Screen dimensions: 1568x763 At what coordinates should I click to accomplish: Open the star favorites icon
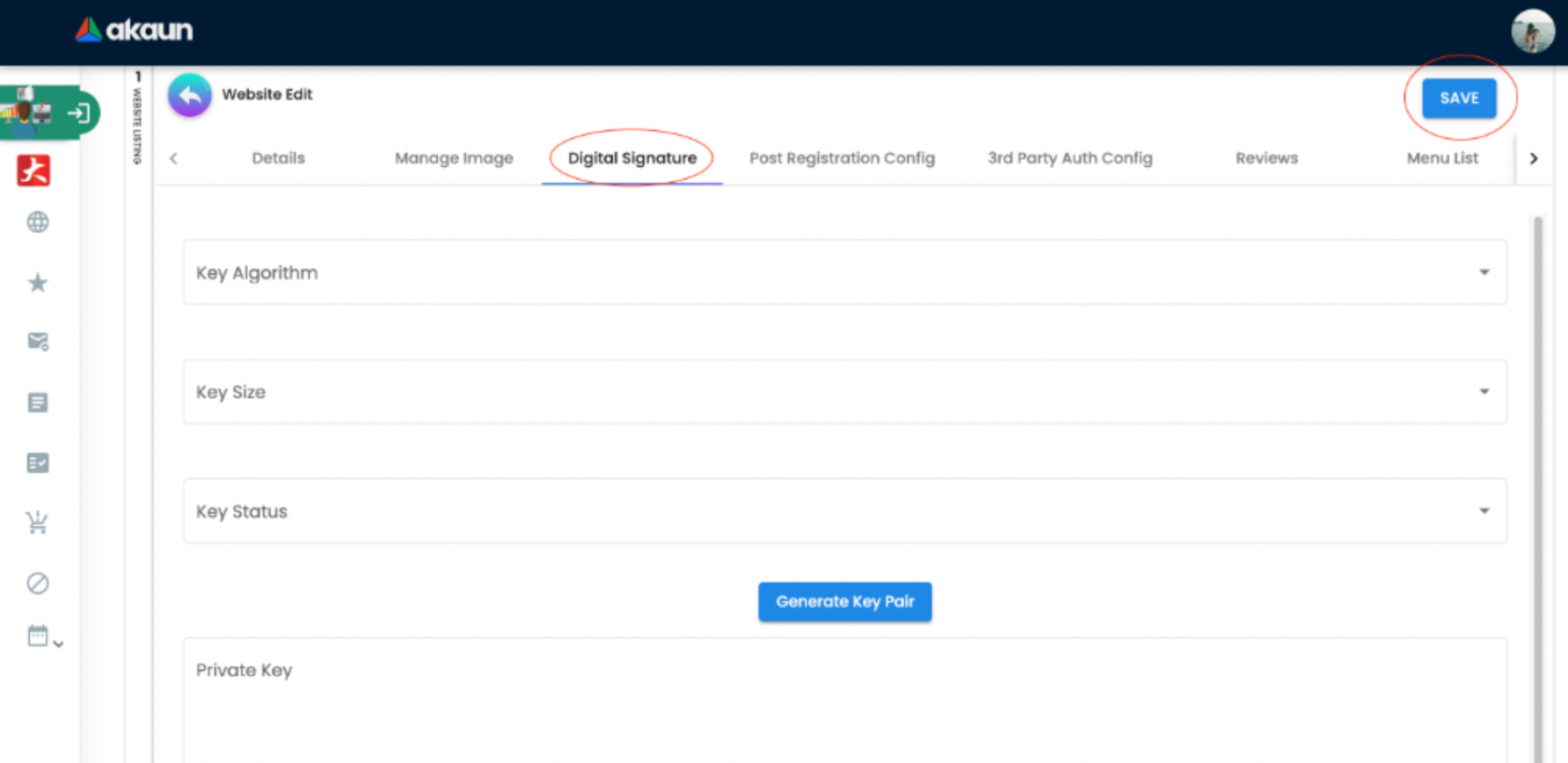(38, 283)
